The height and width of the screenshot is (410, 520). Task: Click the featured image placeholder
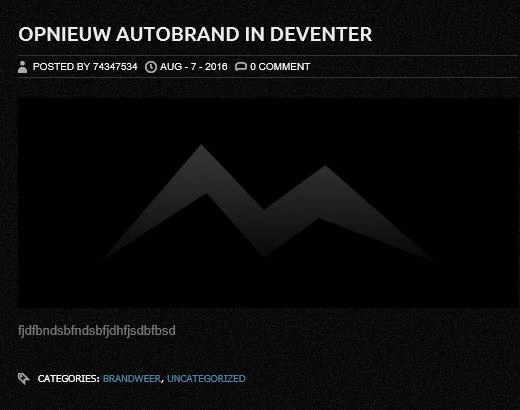coord(269,203)
